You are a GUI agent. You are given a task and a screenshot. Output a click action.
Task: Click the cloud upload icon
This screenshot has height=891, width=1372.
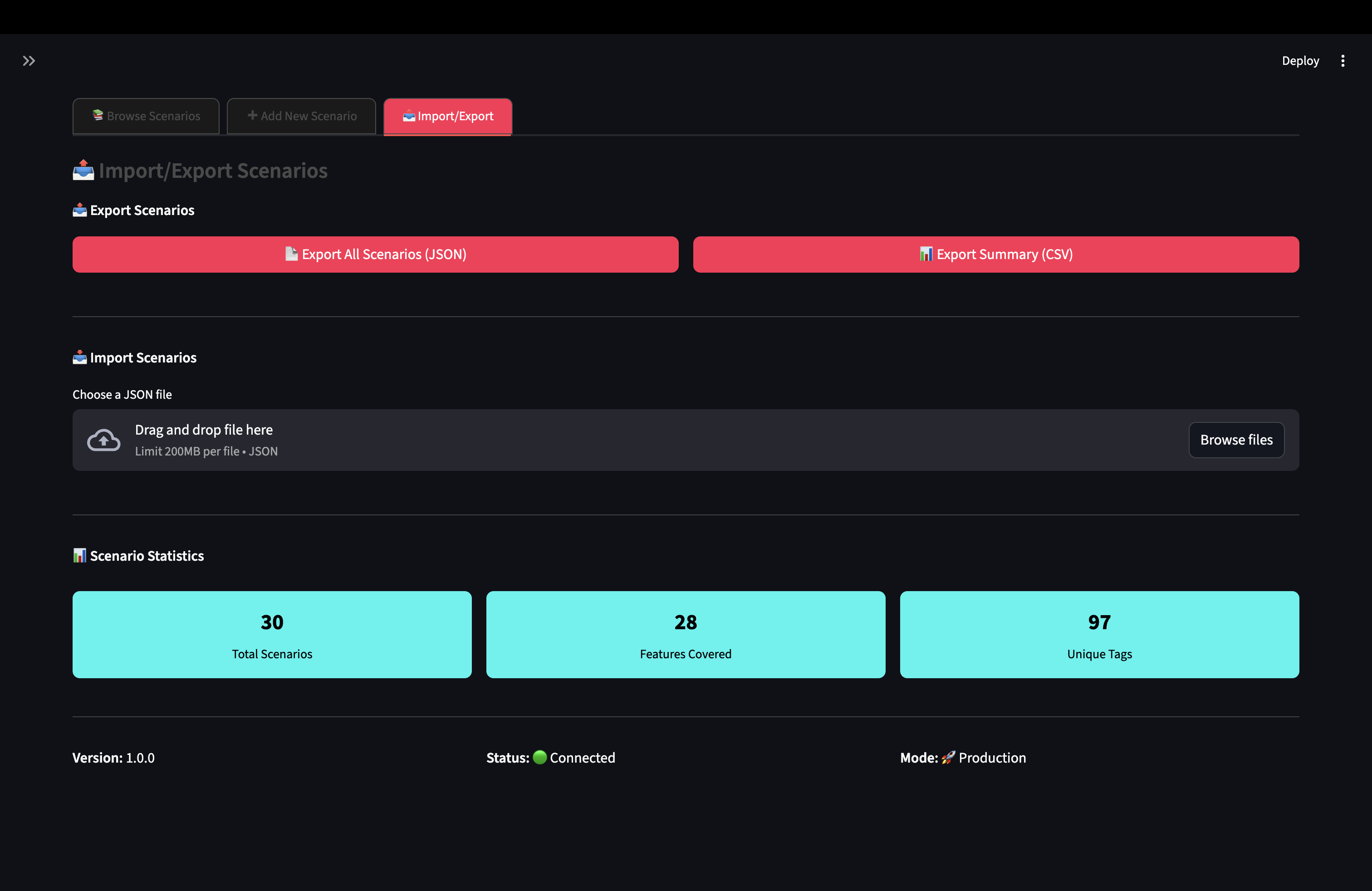(104, 441)
